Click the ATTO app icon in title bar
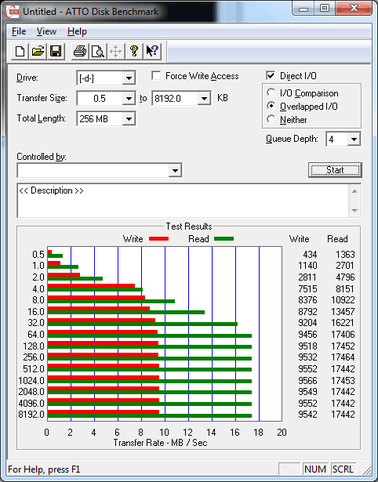The image size is (378, 482). (x=12, y=12)
